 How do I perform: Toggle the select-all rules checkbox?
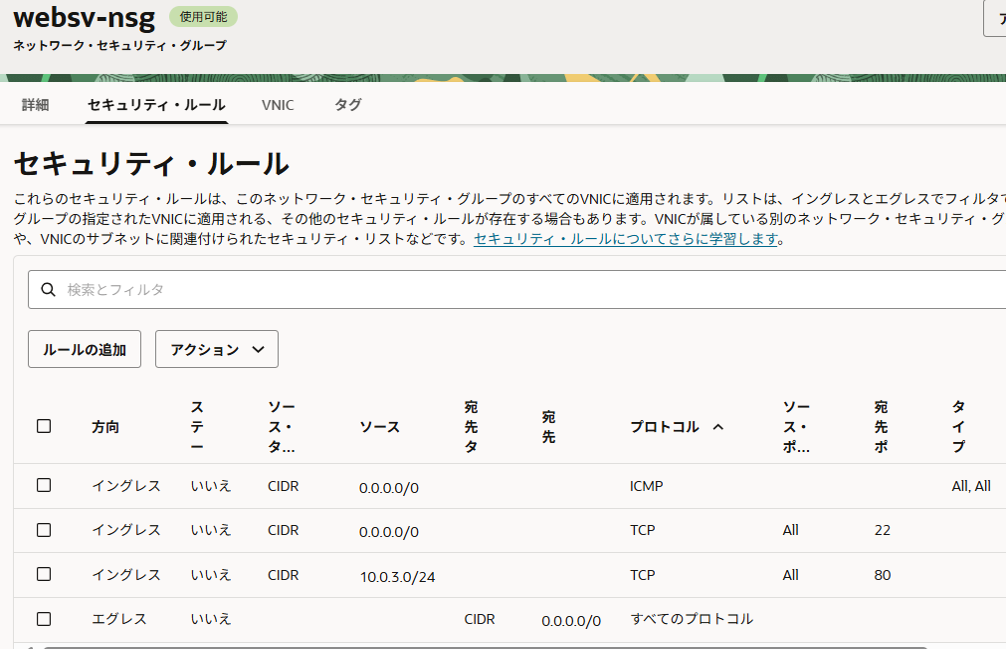(44, 426)
